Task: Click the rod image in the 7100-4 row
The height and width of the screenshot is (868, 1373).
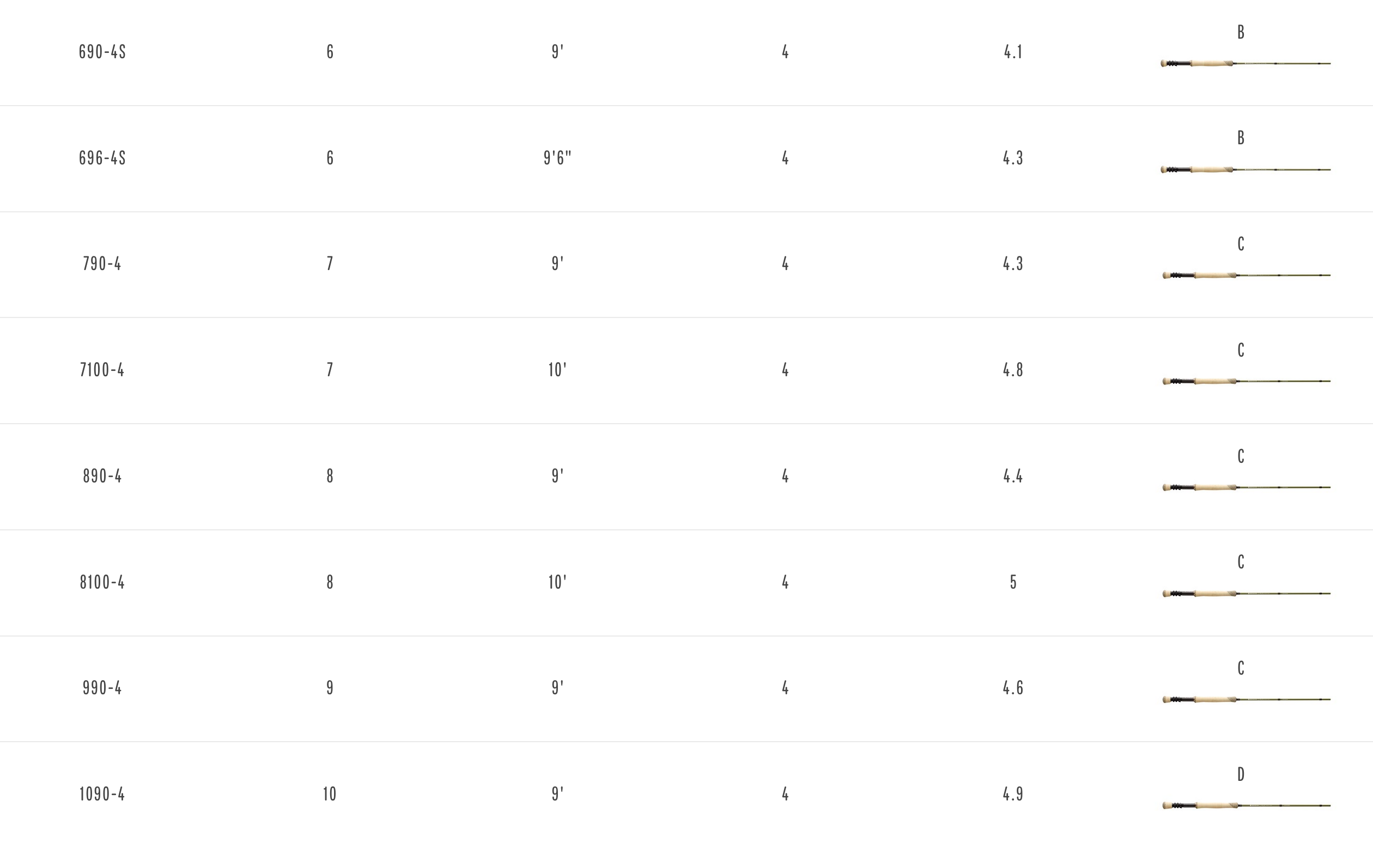Action: point(1246,381)
